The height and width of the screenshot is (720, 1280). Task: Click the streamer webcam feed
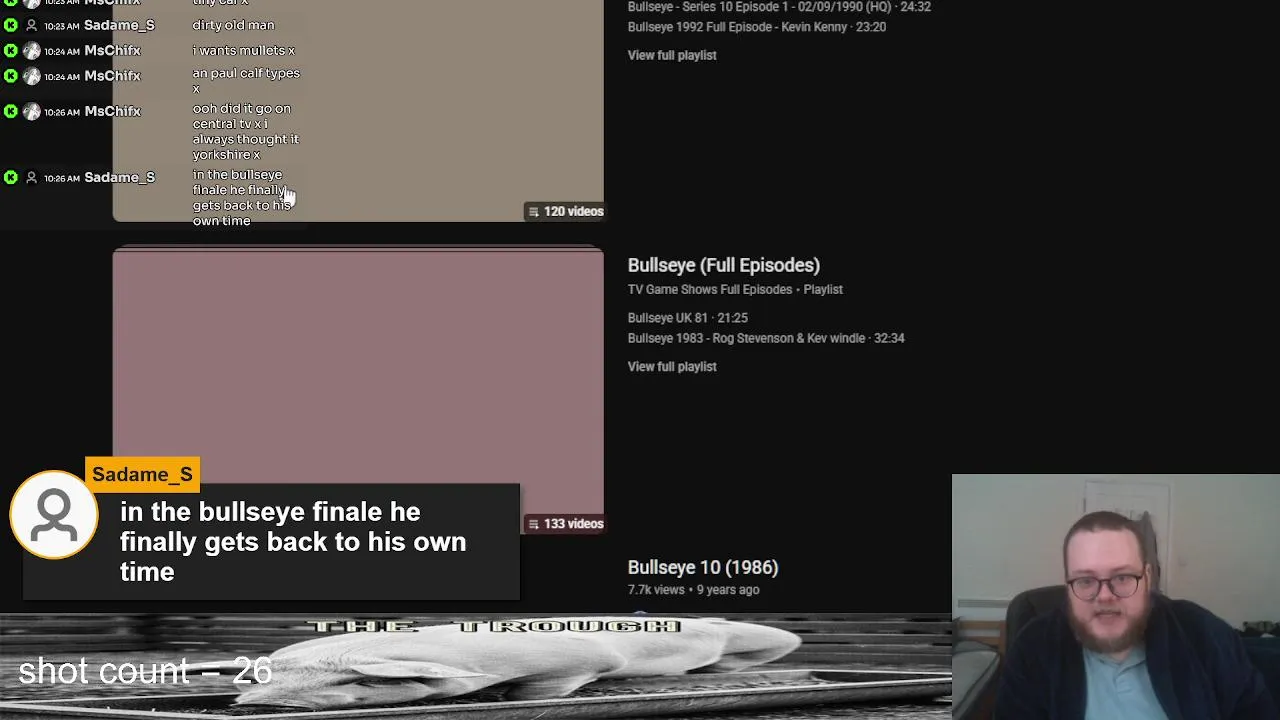pyautogui.click(x=1115, y=597)
